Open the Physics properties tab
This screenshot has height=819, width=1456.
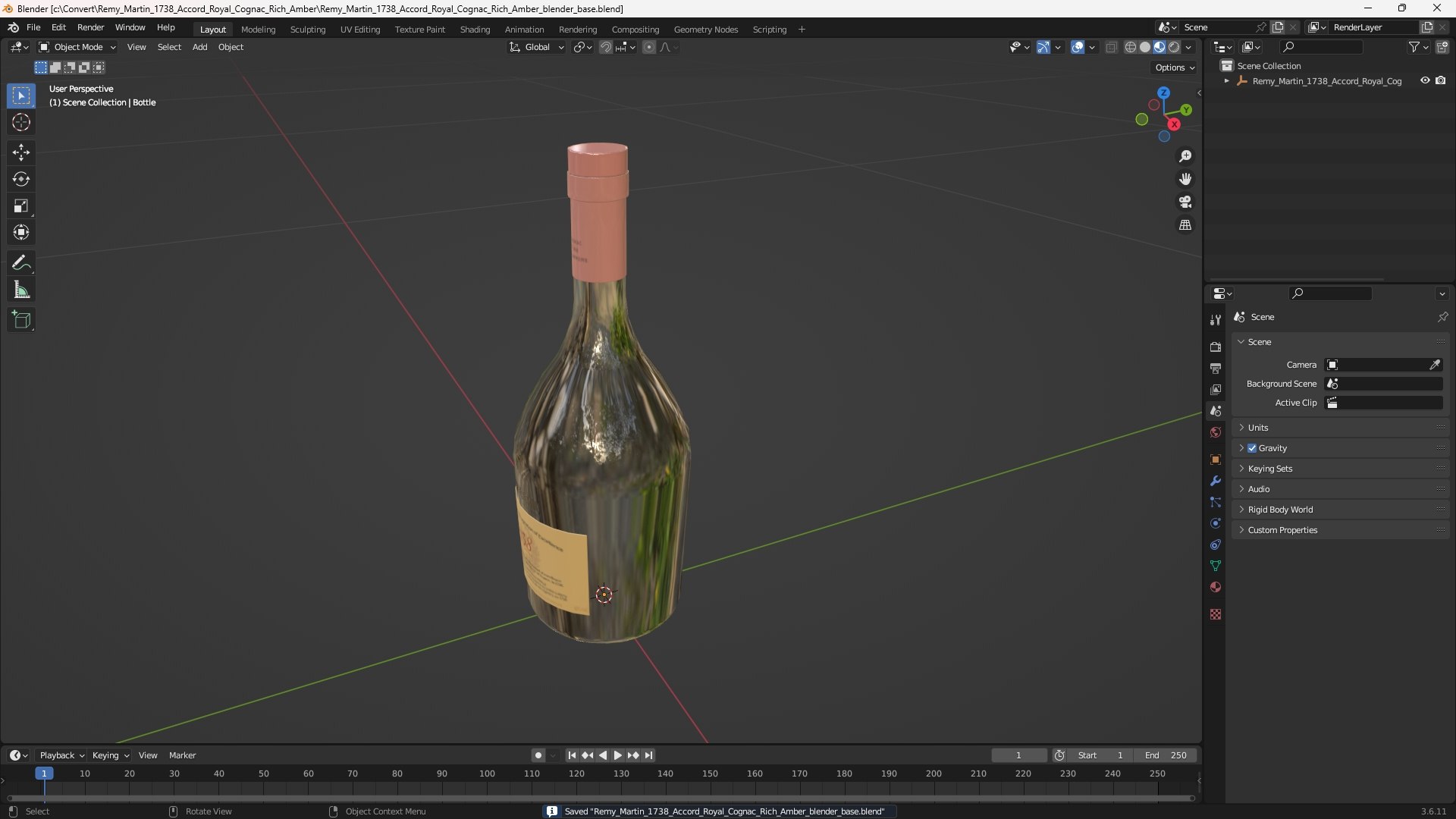[x=1216, y=523]
